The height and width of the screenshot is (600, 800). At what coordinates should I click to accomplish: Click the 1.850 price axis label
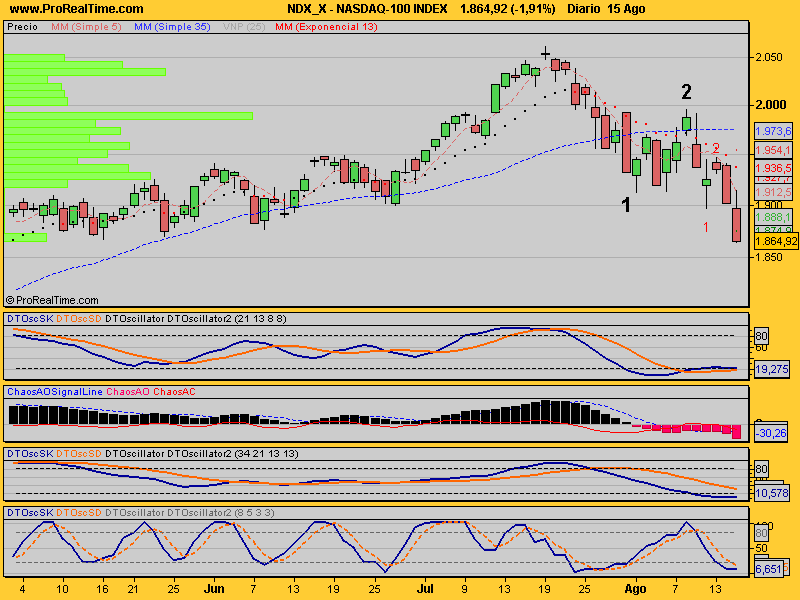coord(769,257)
